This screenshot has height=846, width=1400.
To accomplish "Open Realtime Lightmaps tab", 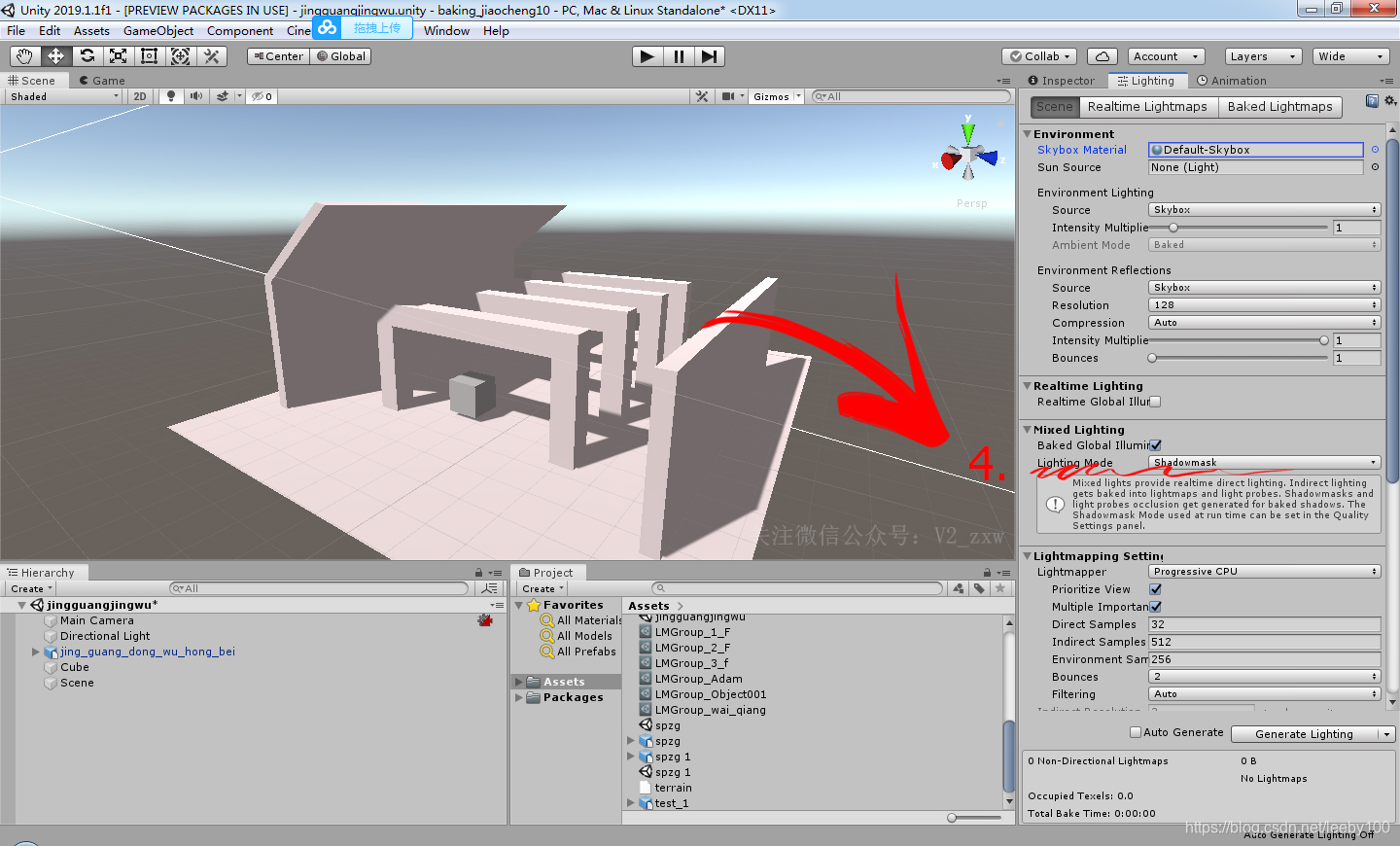I will (1147, 107).
